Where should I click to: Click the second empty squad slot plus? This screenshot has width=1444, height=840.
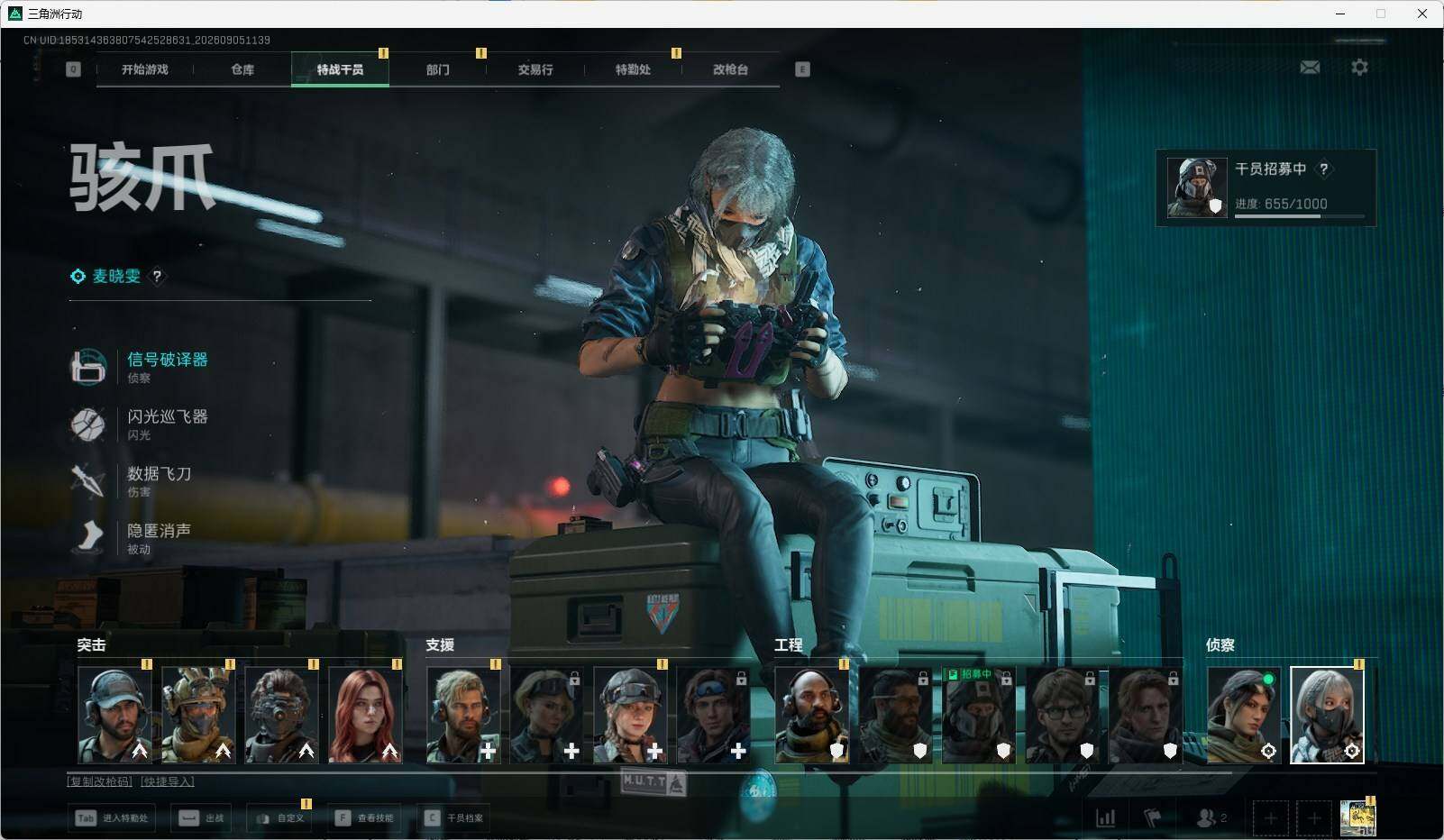tap(1313, 818)
